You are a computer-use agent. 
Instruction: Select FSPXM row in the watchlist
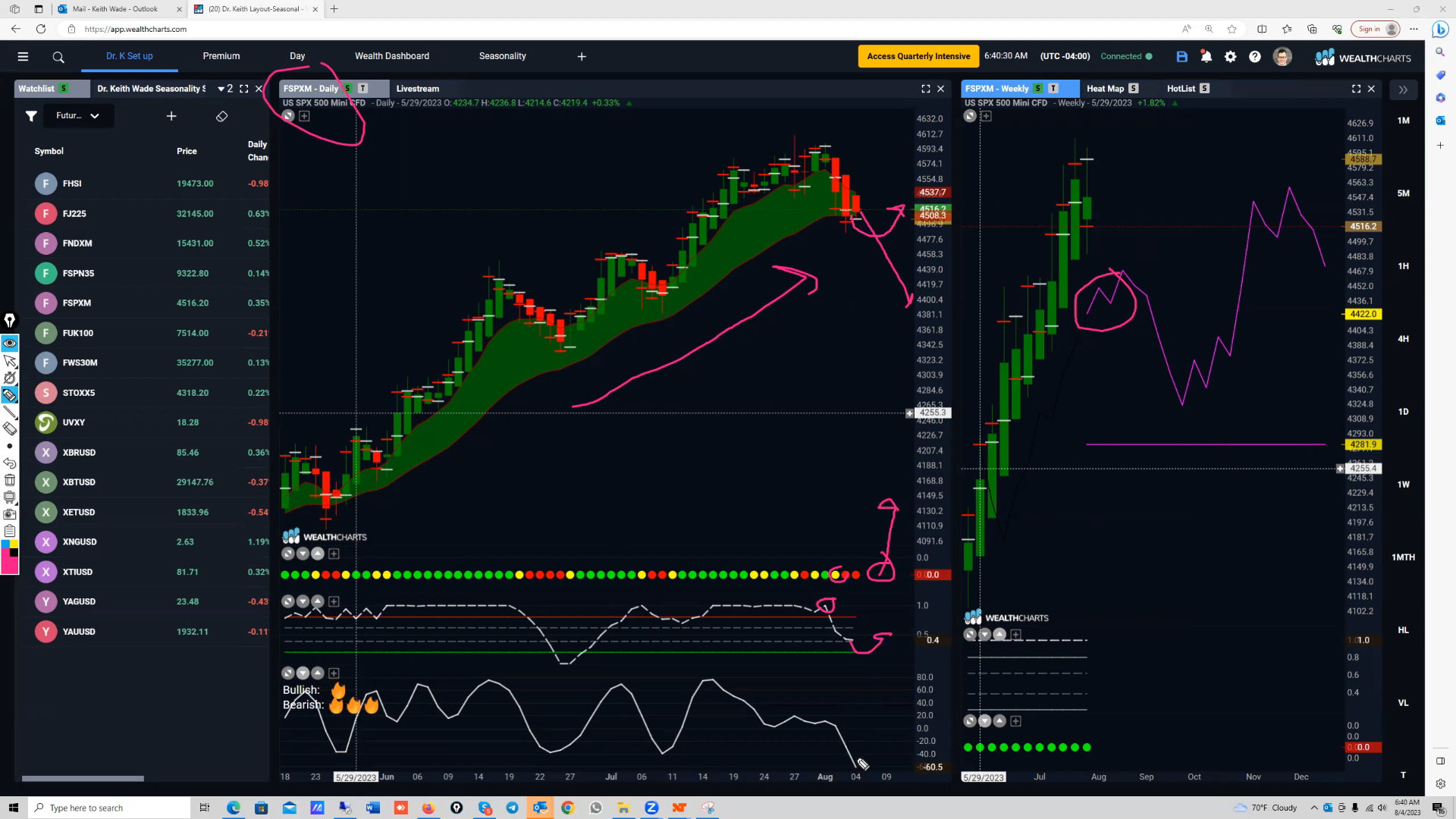coord(144,303)
